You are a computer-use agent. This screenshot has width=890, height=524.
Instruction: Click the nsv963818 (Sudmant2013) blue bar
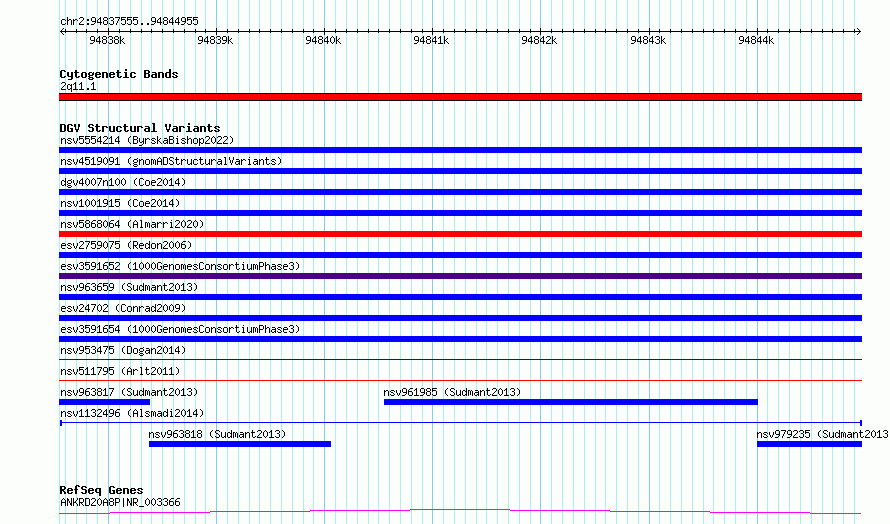(239, 444)
